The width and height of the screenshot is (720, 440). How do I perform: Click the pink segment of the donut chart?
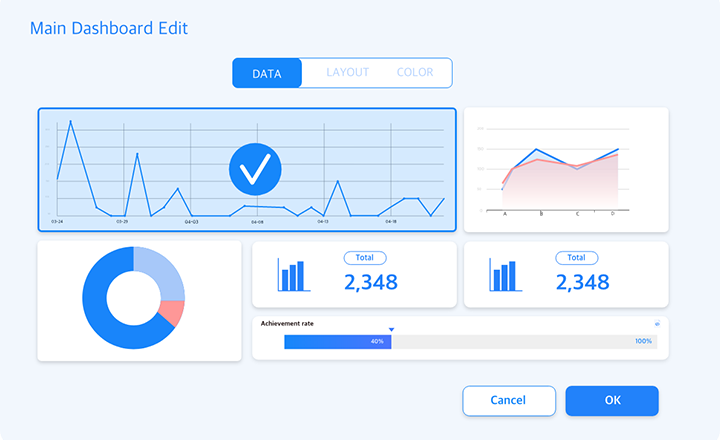point(172,314)
